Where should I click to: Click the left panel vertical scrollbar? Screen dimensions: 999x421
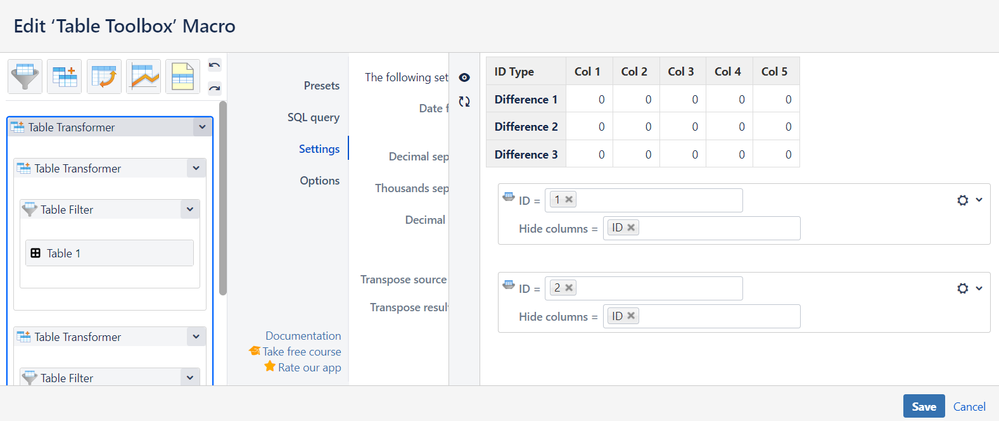223,200
